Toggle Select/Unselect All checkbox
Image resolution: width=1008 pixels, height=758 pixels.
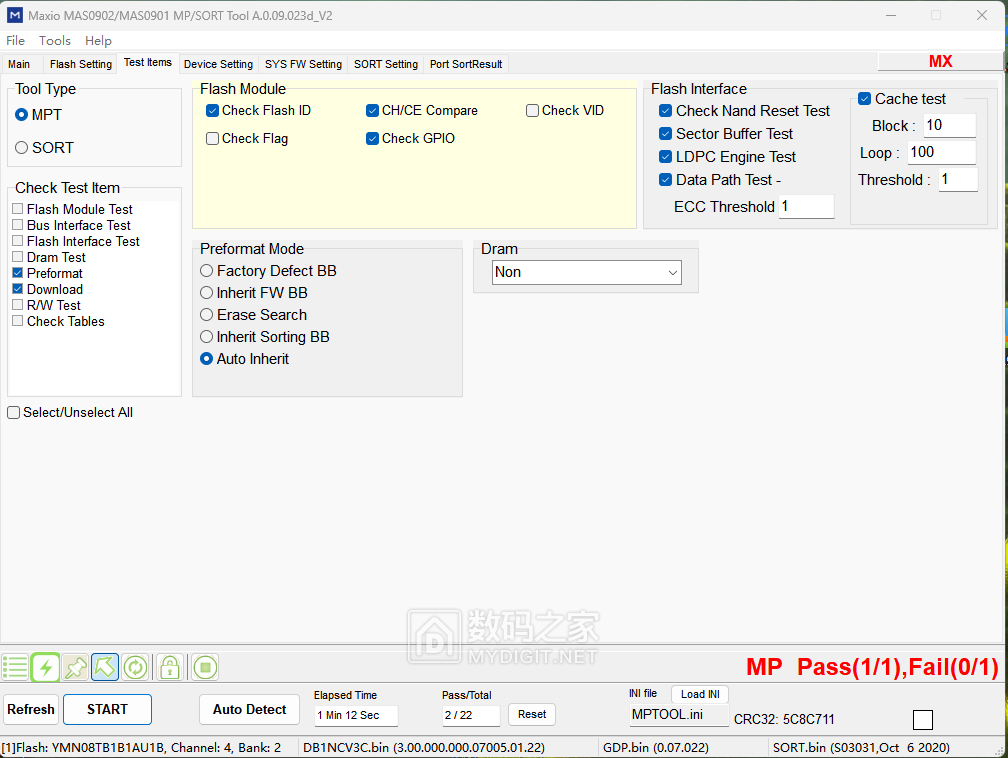click(x=14, y=413)
